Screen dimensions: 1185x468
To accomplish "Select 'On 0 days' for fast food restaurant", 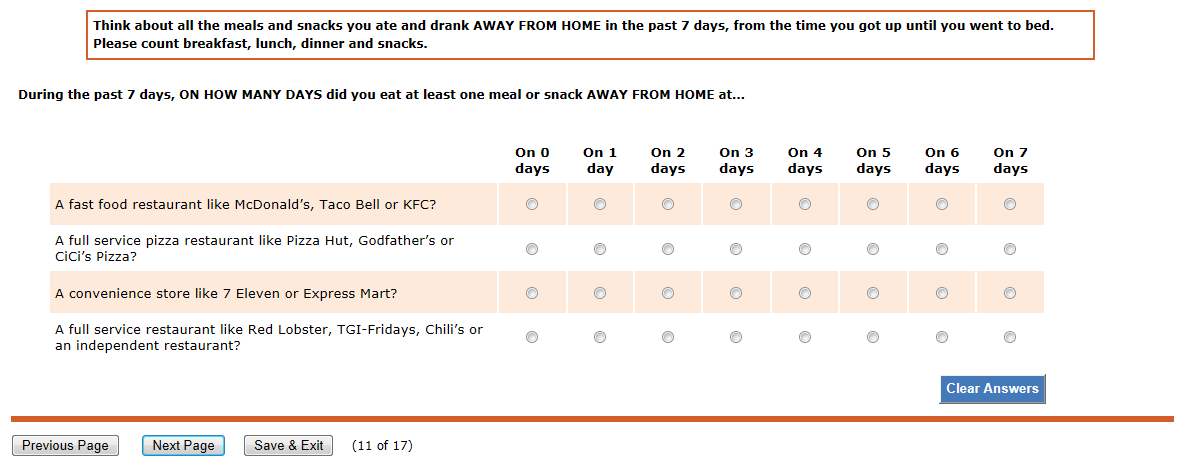I will 532,205.
